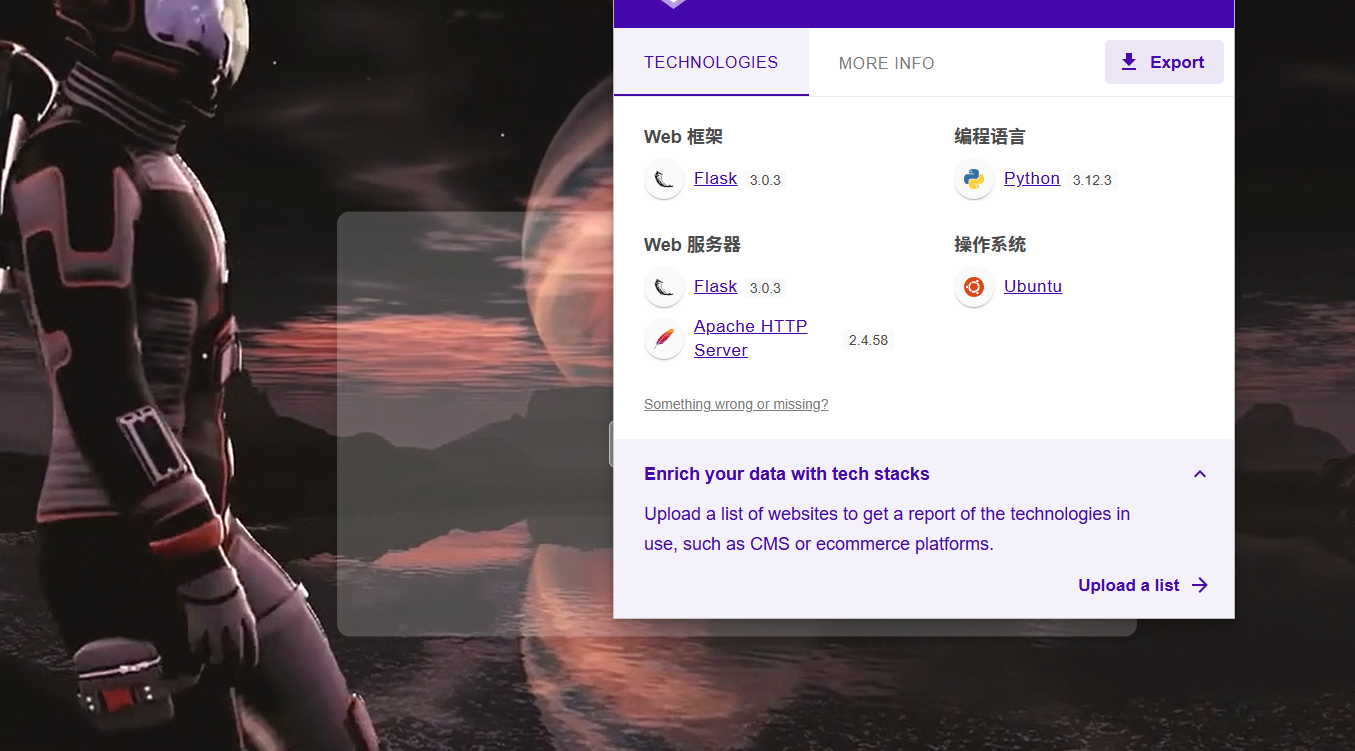Viewport: 1355px width, 751px height.
Task: Click the Flask icon under Web 框架
Action: coord(664,180)
